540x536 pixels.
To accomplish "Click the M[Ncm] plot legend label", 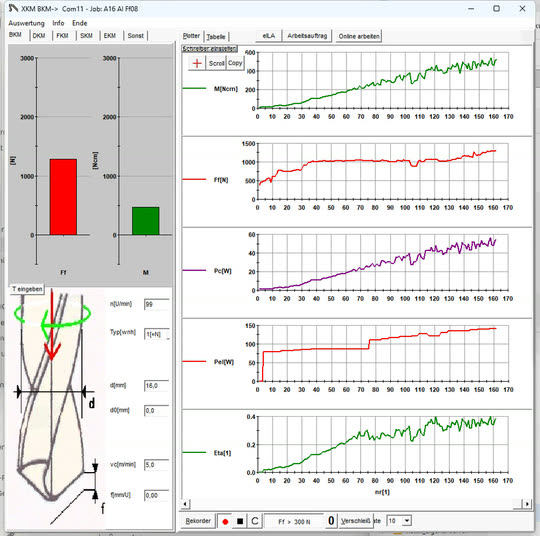I will pos(226,89).
